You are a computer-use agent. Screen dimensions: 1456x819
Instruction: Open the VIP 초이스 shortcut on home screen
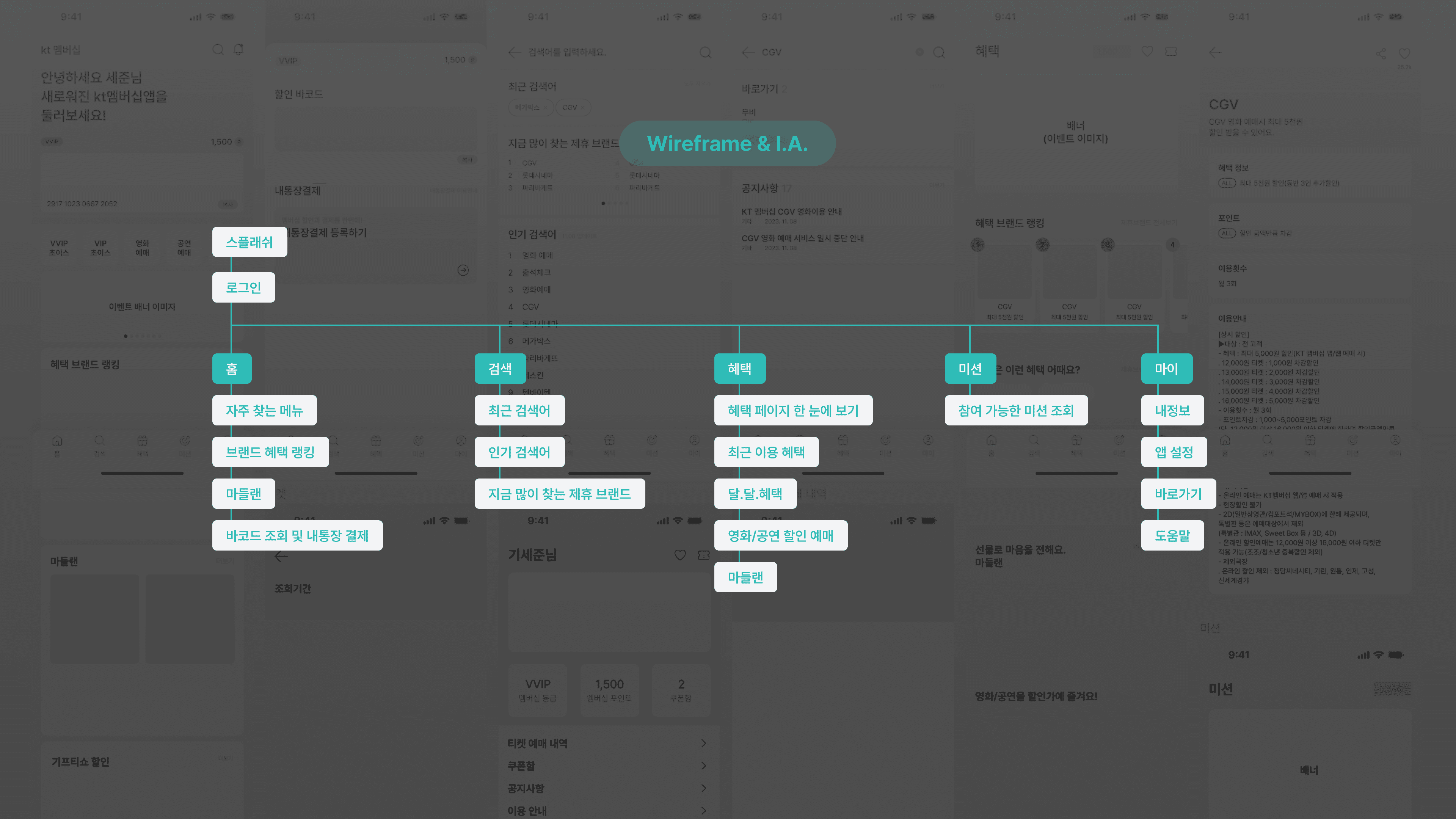point(100,248)
